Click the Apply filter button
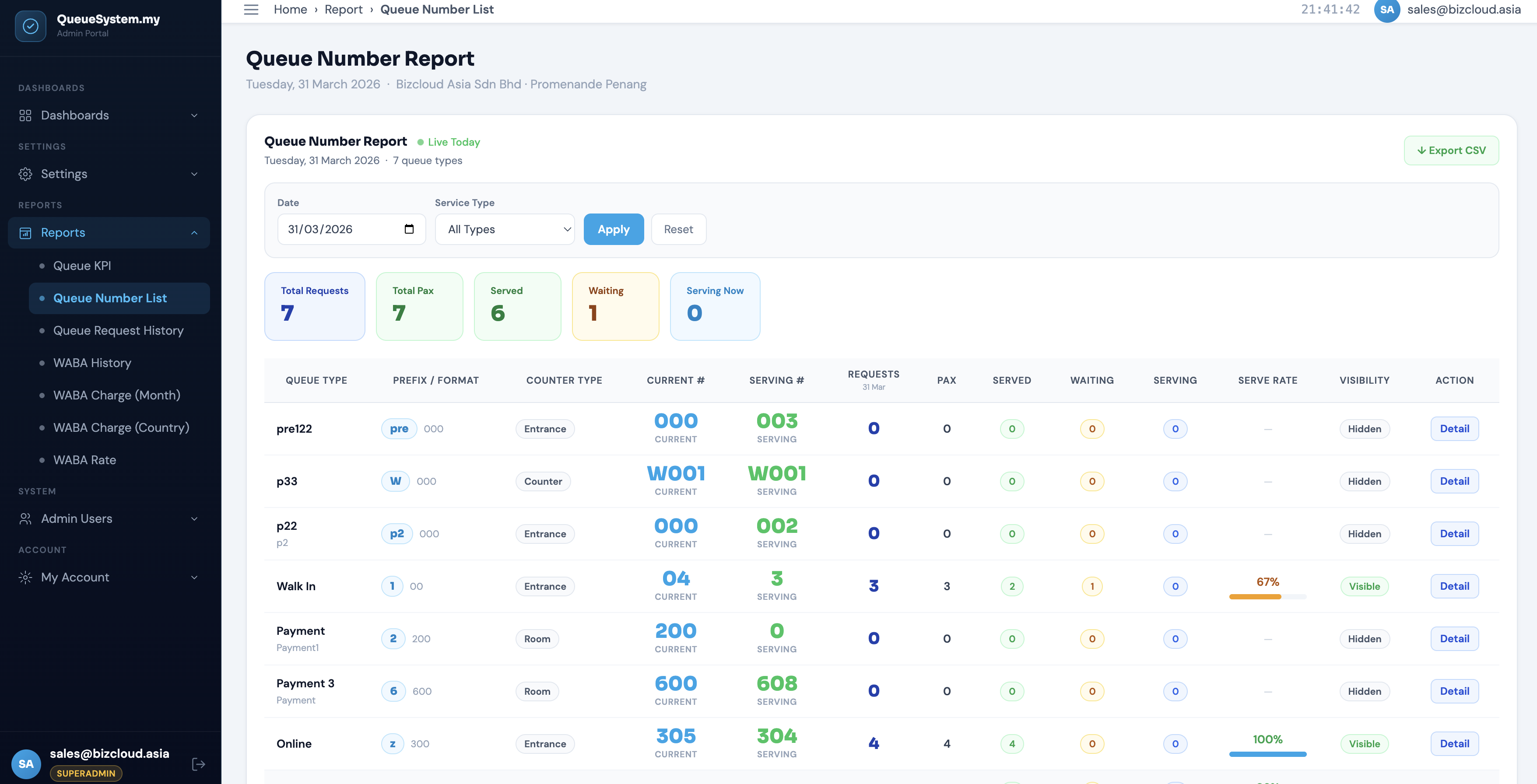Image resolution: width=1537 pixels, height=784 pixels. [x=614, y=229]
